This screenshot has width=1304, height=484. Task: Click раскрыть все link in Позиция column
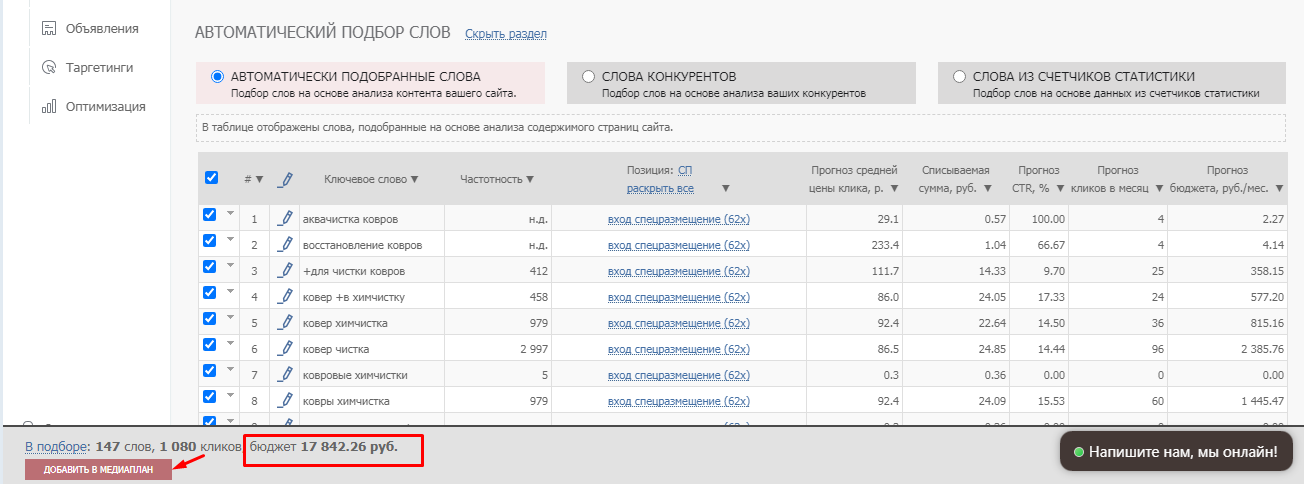(660, 188)
